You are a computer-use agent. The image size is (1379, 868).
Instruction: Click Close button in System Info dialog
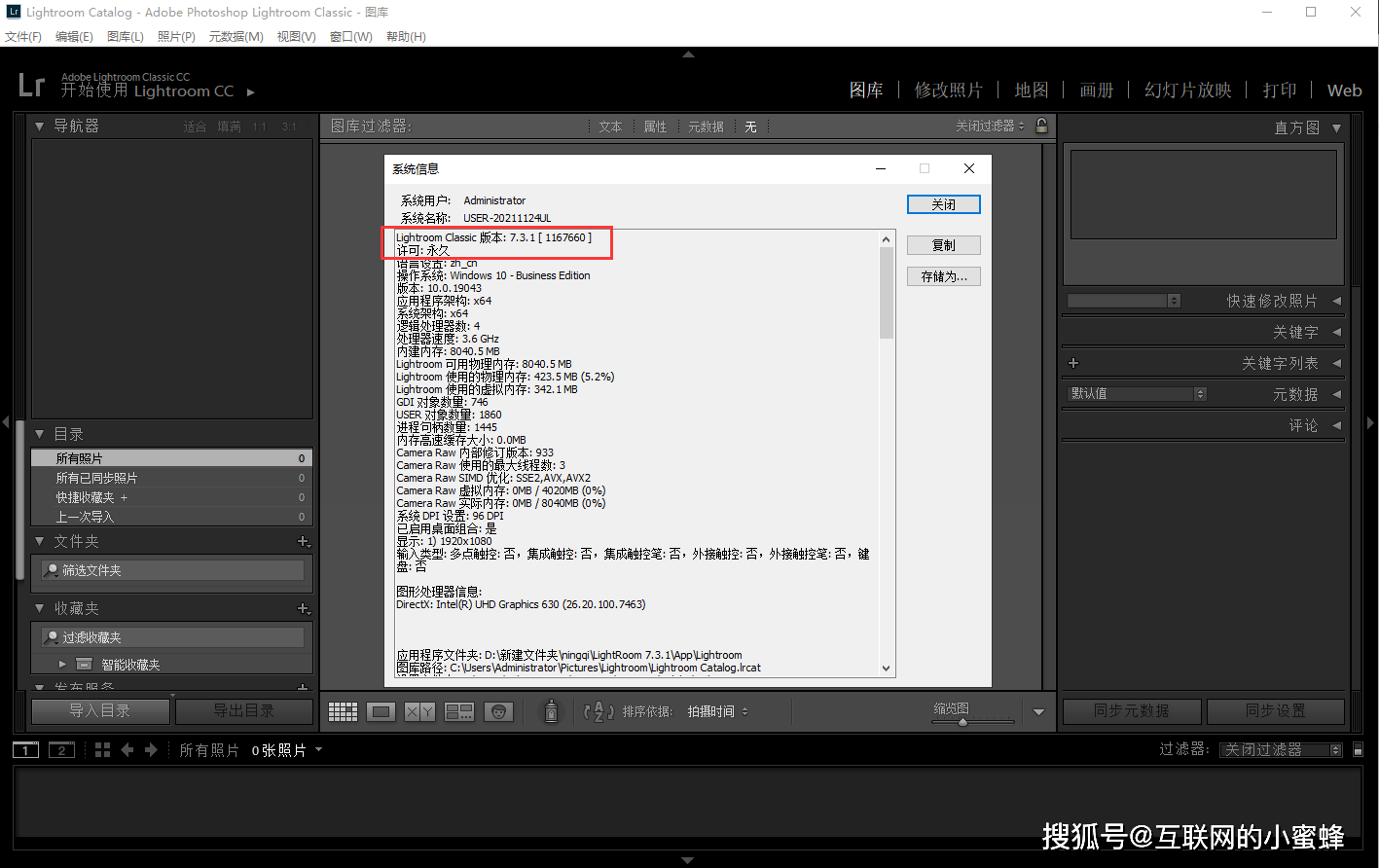943,204
